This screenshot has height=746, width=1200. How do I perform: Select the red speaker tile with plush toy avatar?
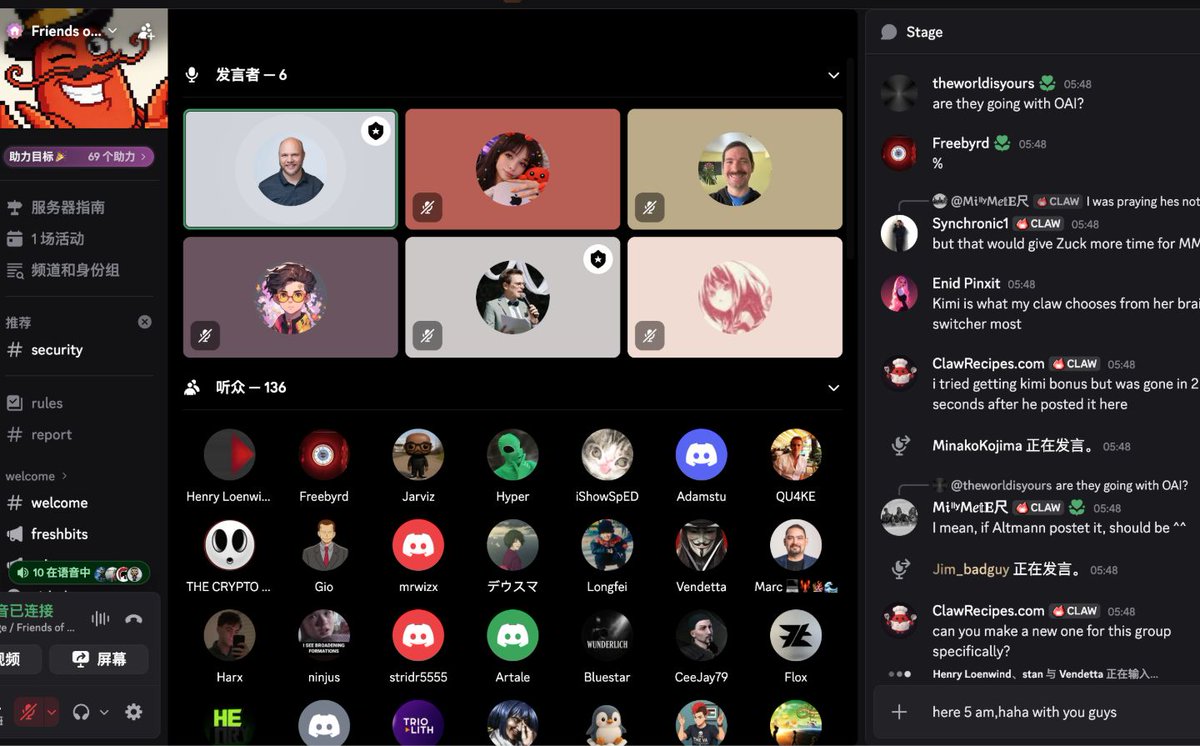[x=513, y=170]
